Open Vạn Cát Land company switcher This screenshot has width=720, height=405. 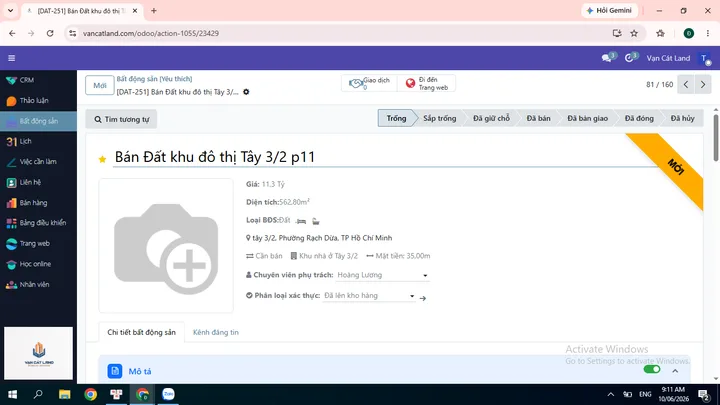[x=668, y=58]
